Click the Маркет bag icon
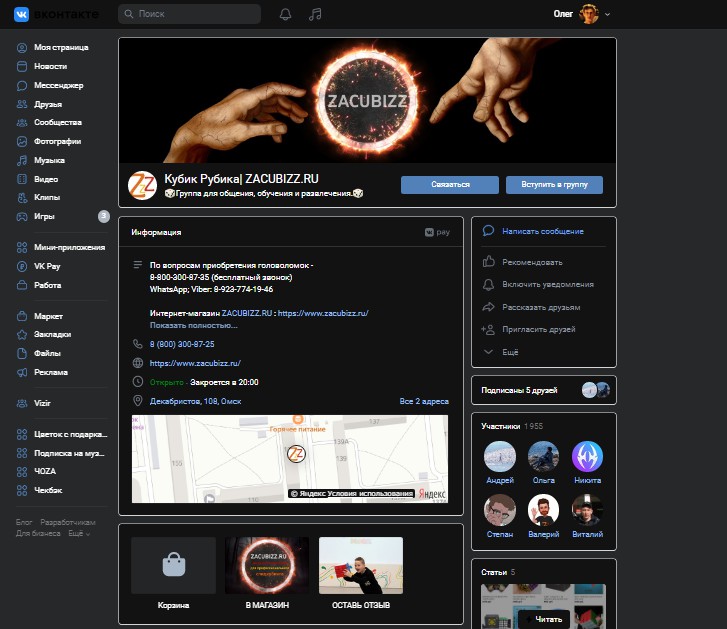 tap(22, 316)
